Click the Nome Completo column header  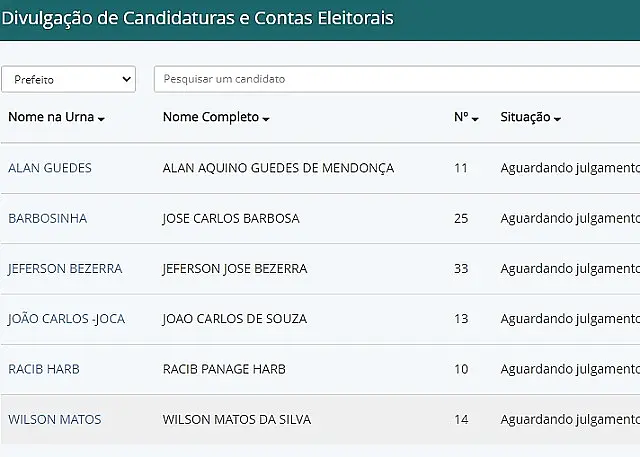coord(211,117)
